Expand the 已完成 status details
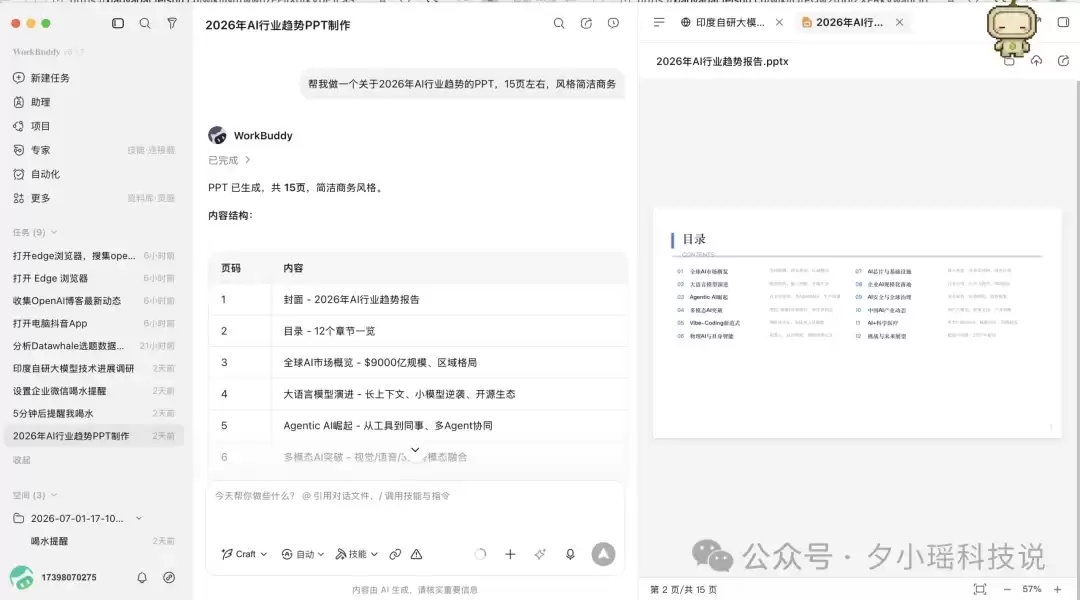 (x=229, y=161)
